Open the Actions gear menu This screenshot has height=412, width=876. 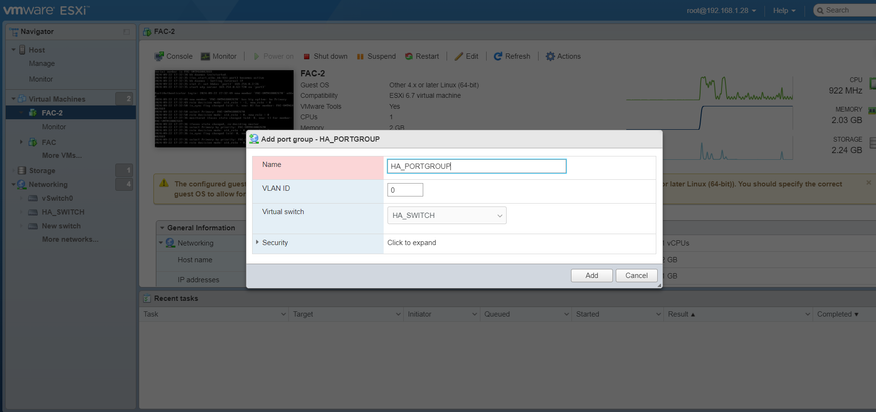pyautogui.click(x=563, y=56)
